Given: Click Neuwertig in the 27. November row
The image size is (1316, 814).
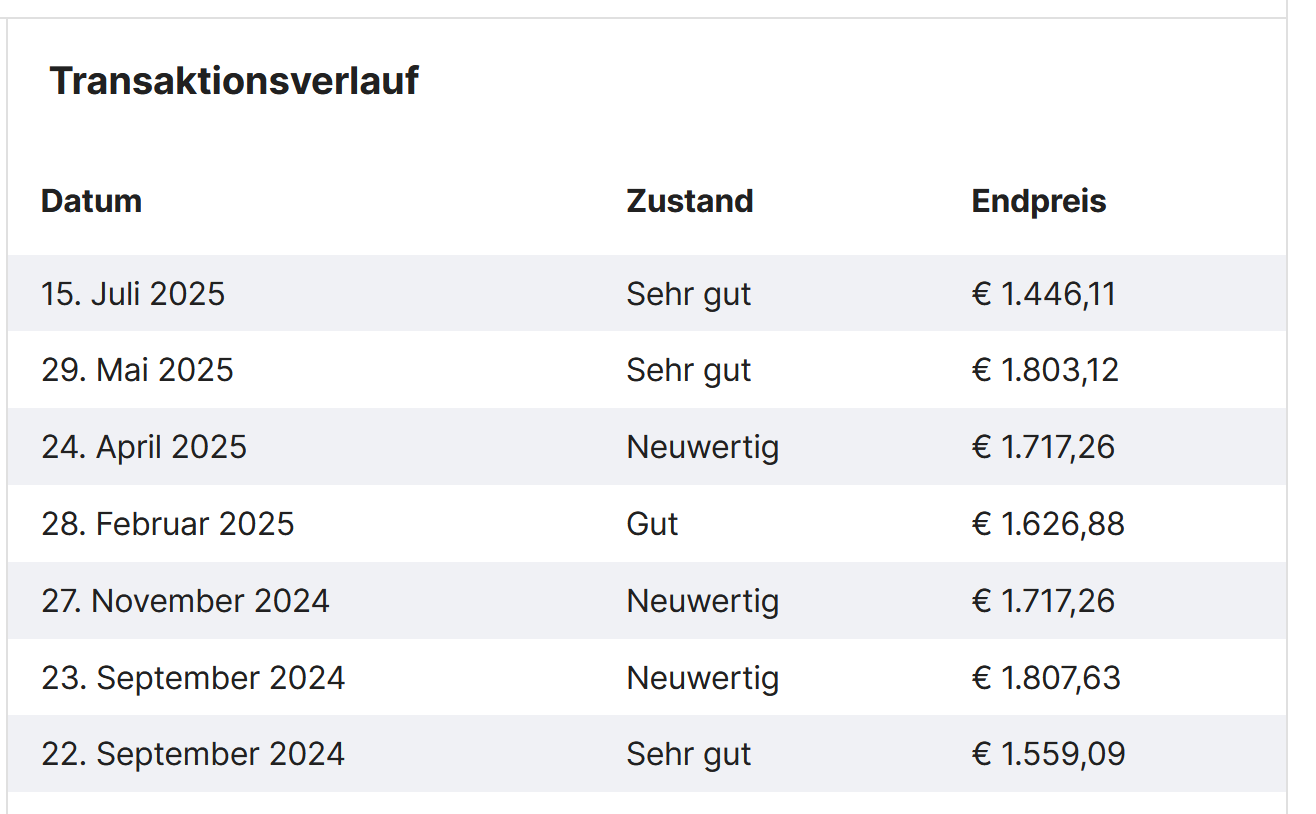Looking at the screenshot, I should click(x=703, y=601).
